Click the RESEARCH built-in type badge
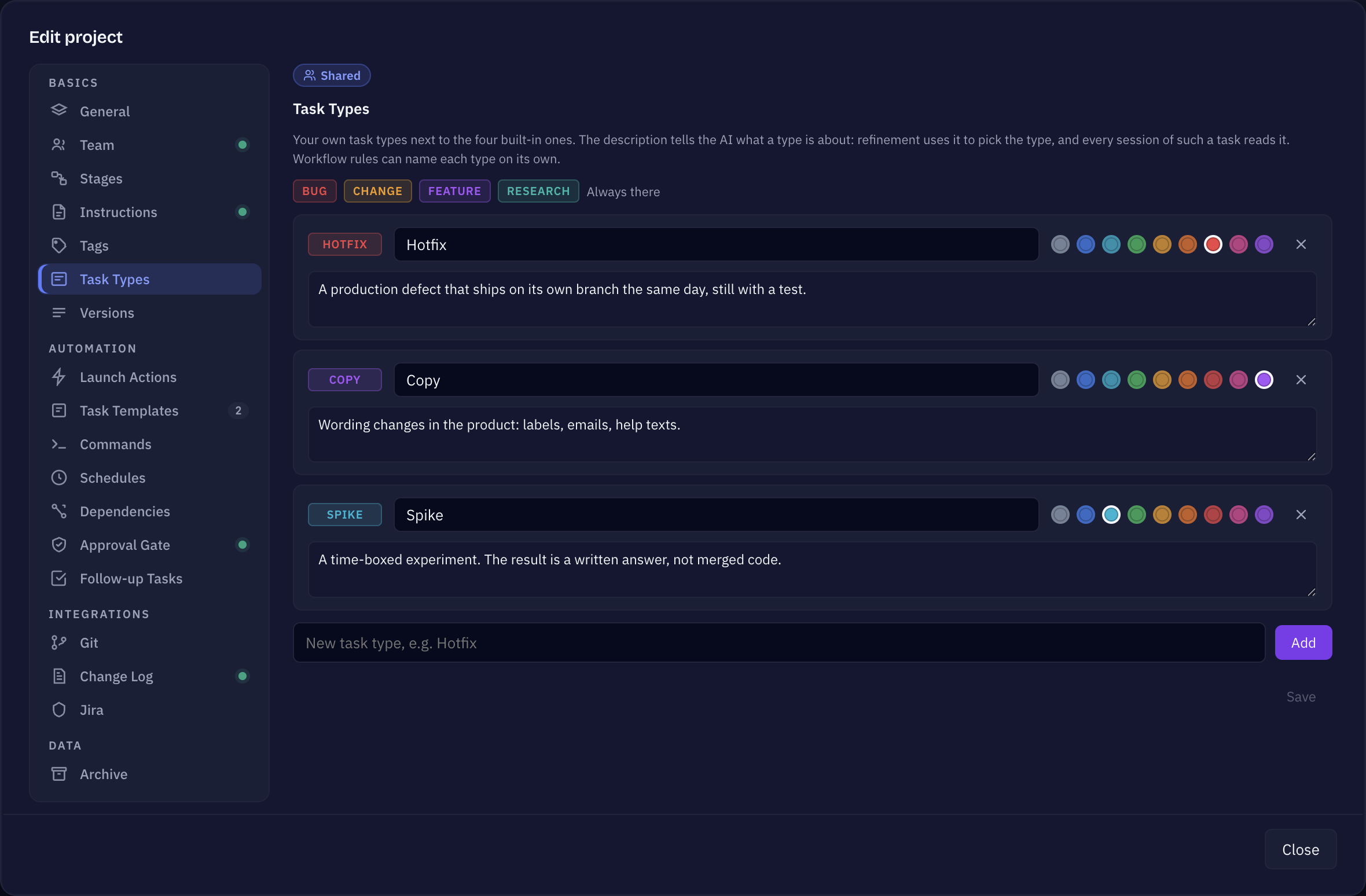Image resolution: width=1366 pixels, height=896 pixels. click(538, 191)
